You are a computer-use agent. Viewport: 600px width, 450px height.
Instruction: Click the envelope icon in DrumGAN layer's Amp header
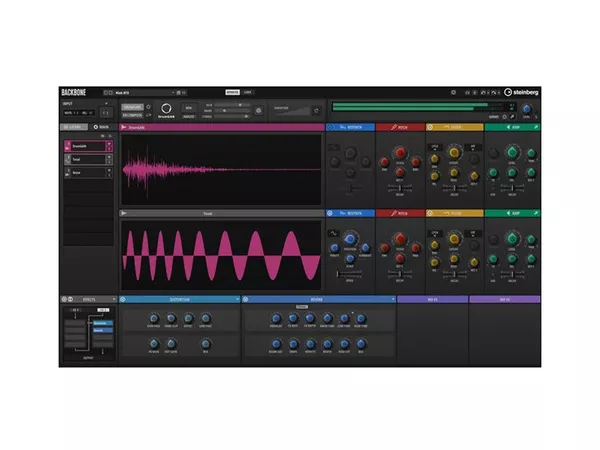[535, 127]
